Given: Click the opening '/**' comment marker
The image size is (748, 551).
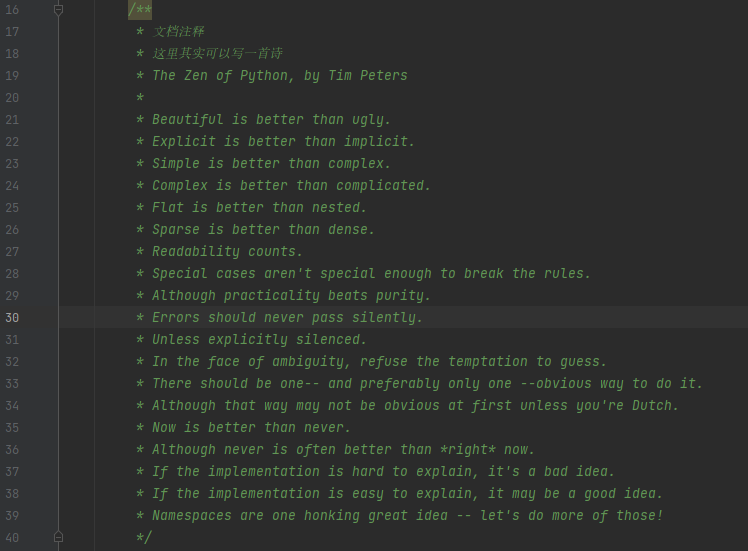Looking at the screenshot, I should [139, 10].
